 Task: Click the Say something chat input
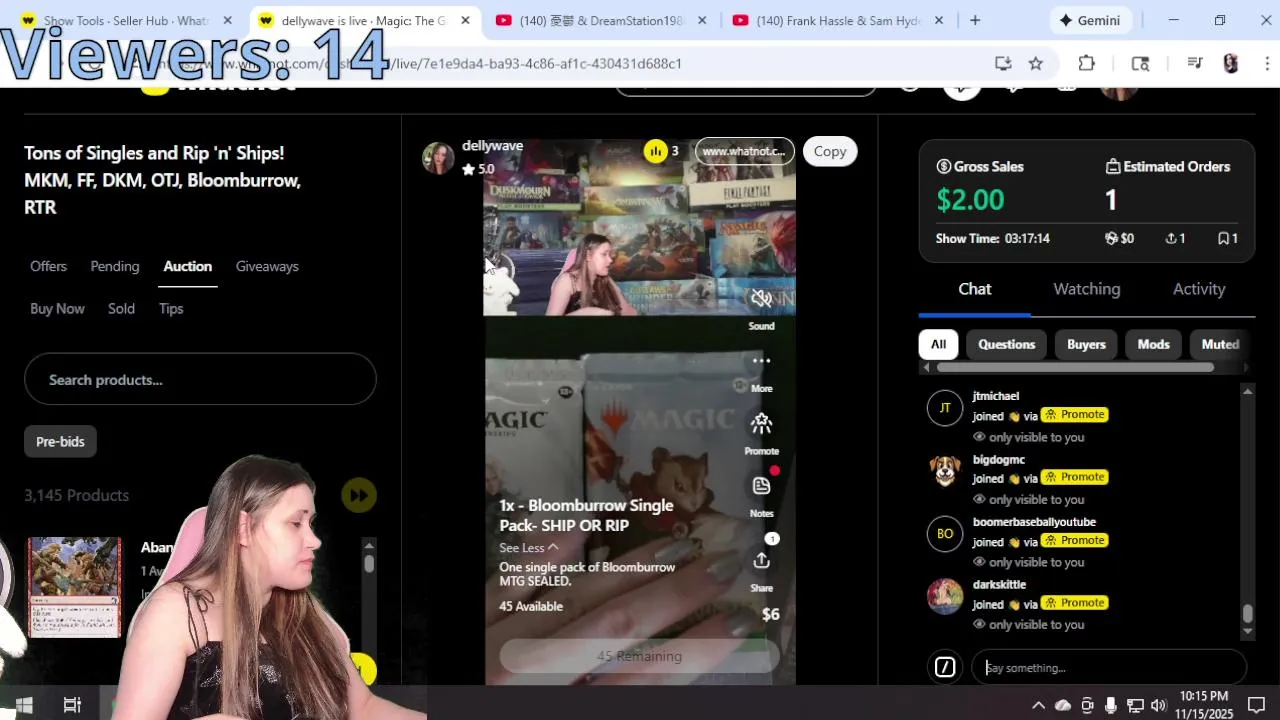point(1108,667)
